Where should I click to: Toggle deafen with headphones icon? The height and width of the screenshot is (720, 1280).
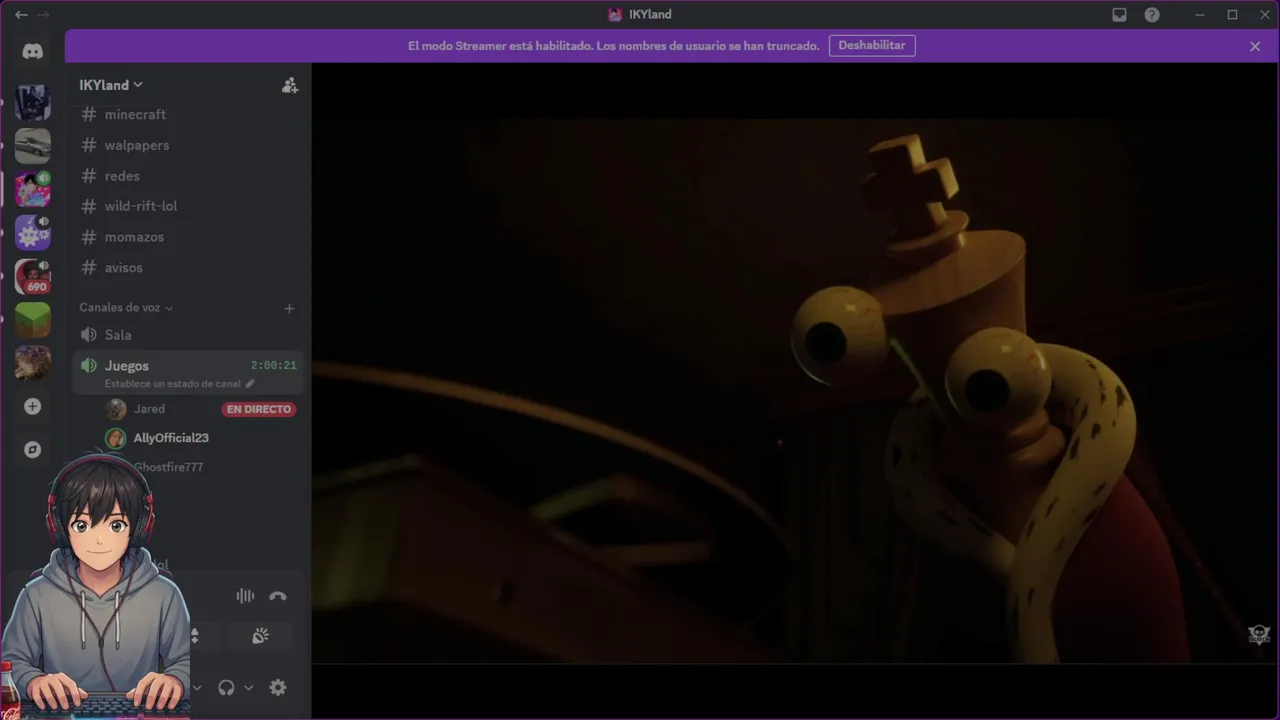(226, 687)
